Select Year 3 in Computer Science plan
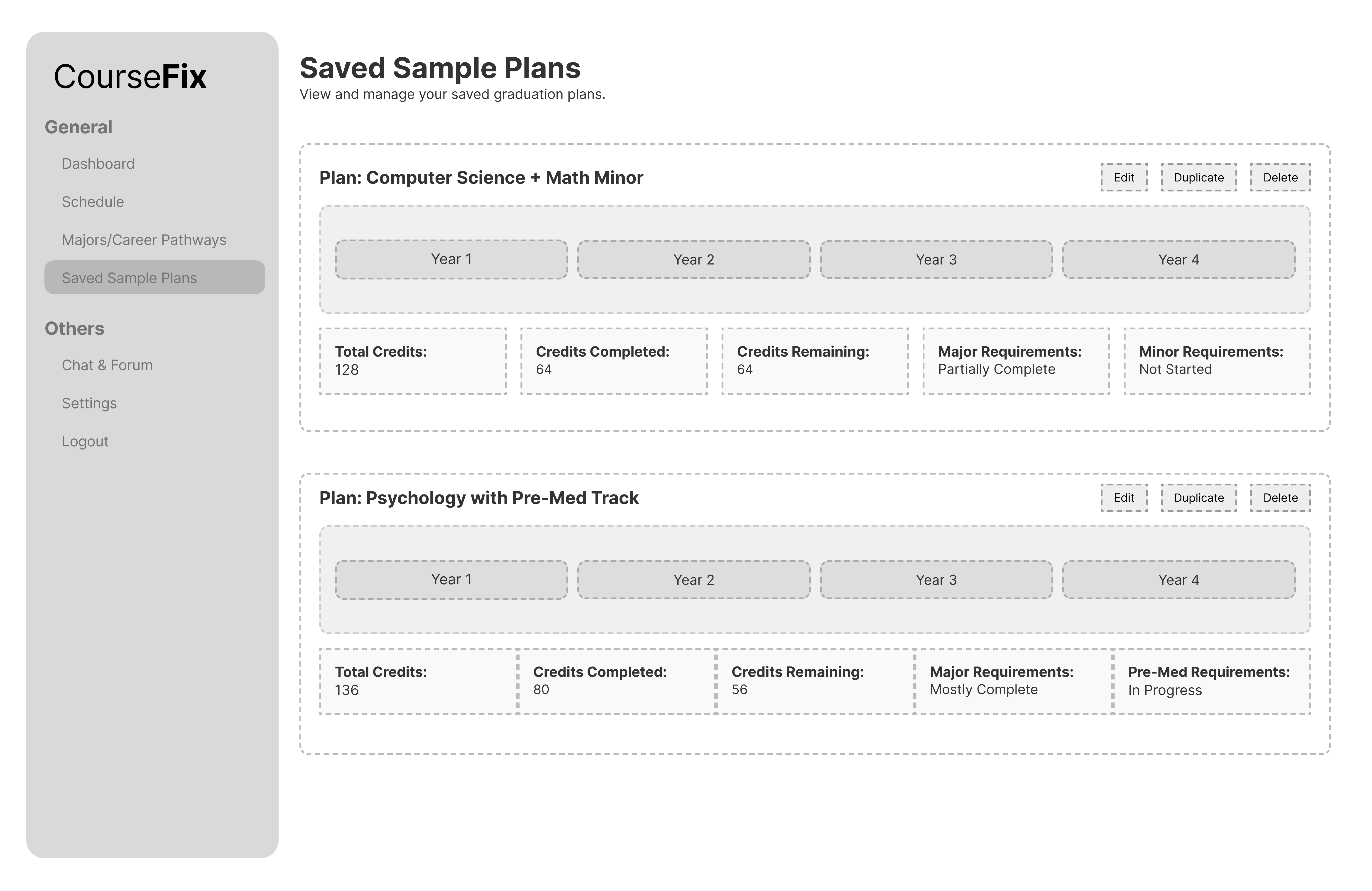This screenshot has width=1372, height=891. click(x=936, y=259)
